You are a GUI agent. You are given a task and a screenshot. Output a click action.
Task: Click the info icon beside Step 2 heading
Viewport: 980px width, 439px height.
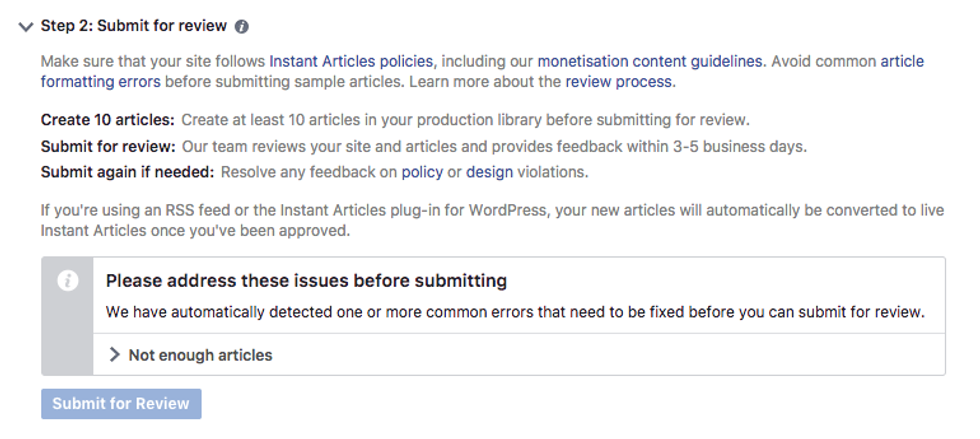point(242,27)
